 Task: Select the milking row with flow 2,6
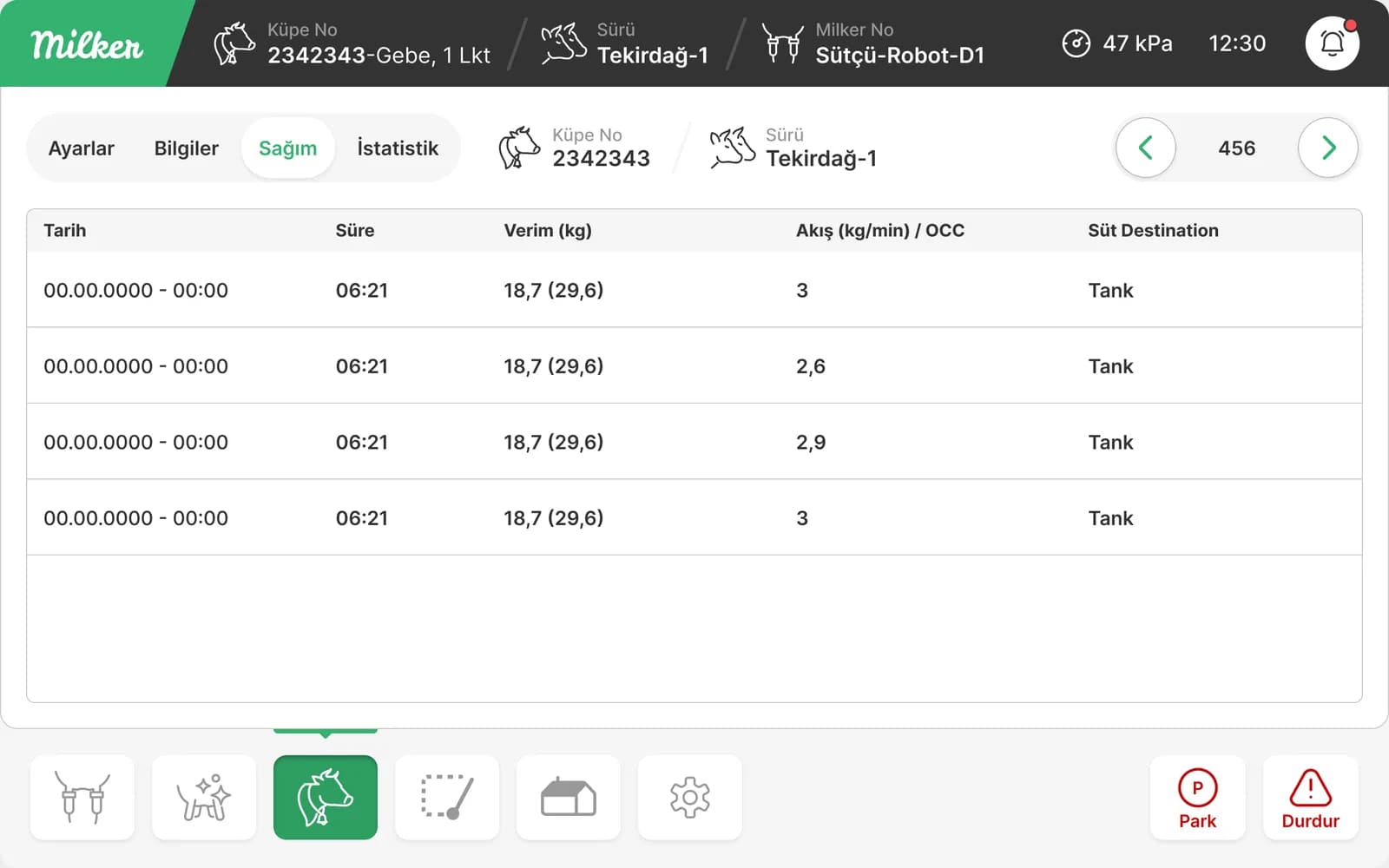click(x=694, y=365)
